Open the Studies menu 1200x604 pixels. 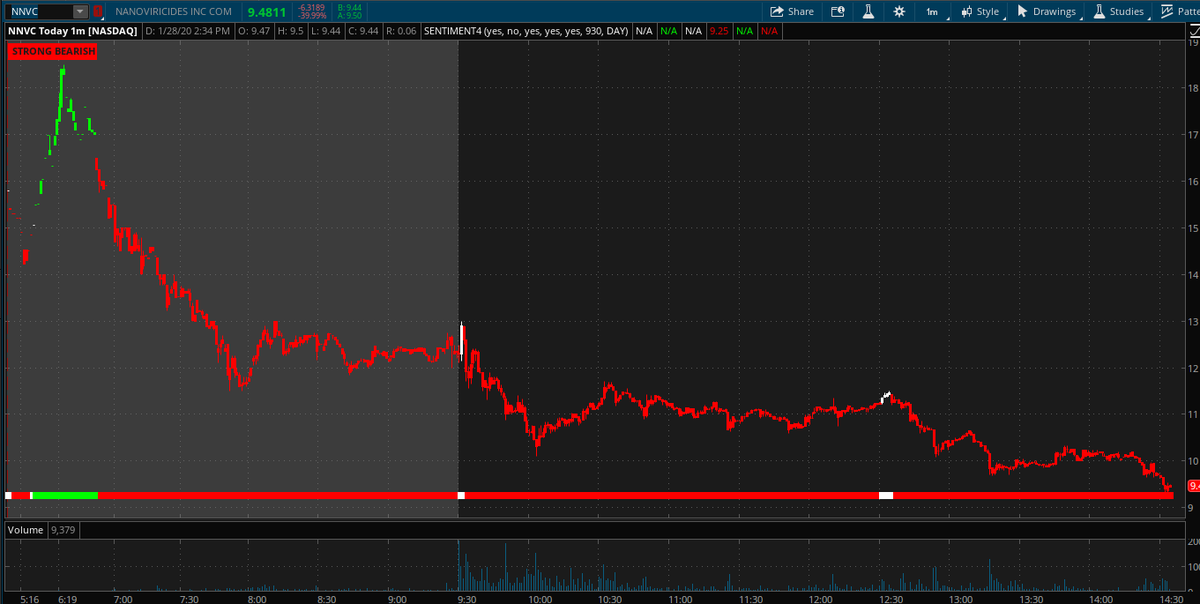(1118, 11)
